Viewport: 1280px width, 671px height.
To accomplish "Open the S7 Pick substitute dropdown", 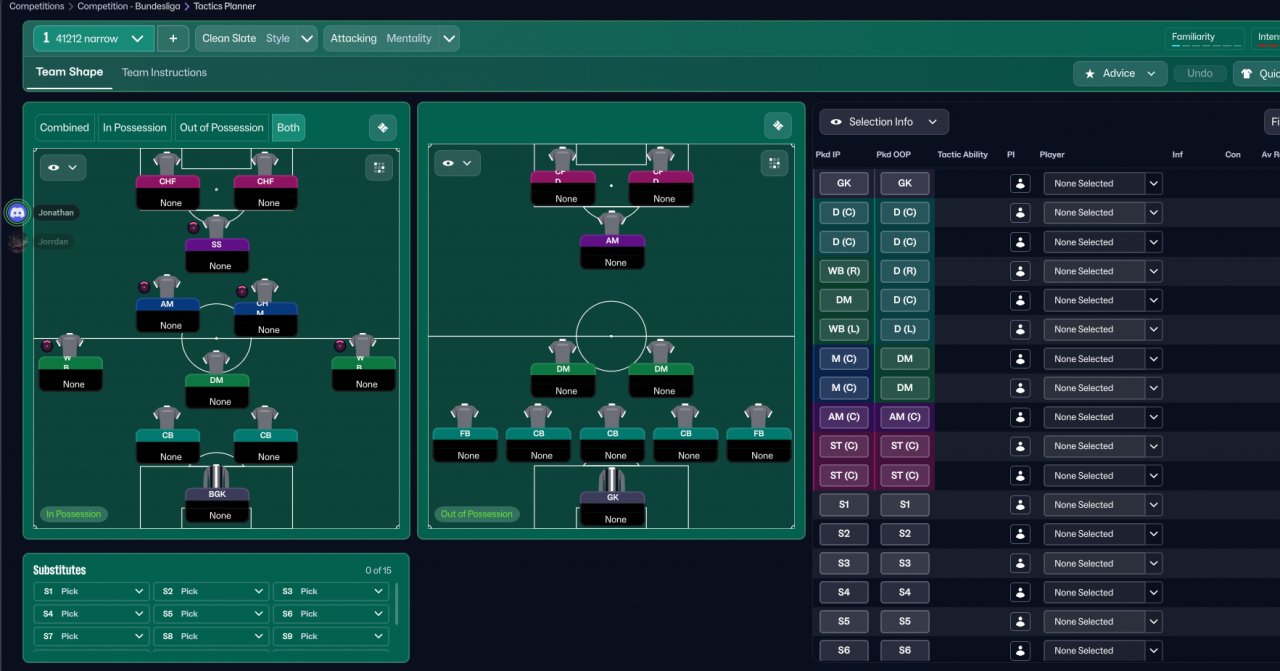I will pos(92,636).
